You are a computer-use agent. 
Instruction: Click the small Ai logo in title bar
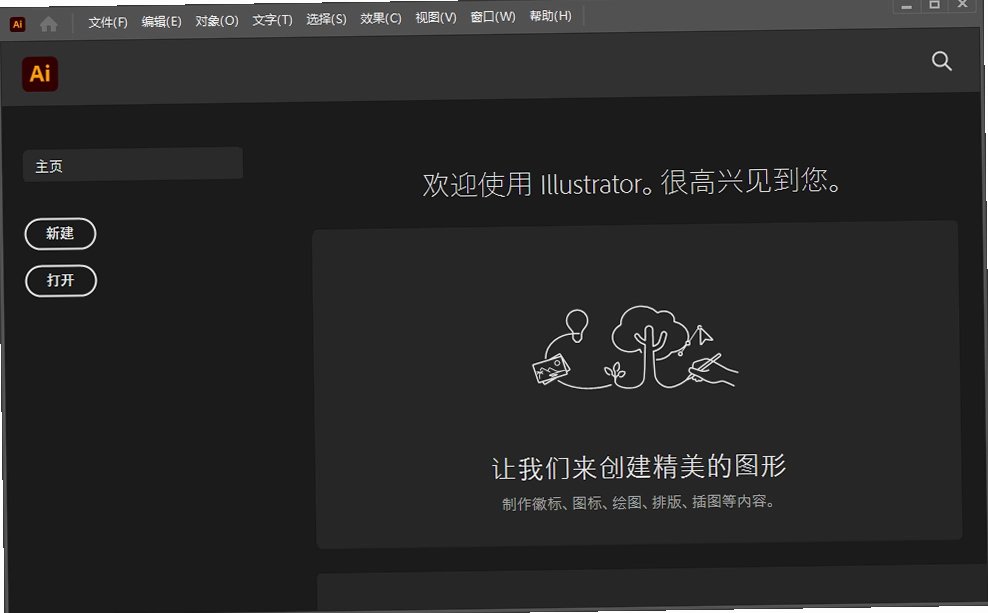coord(18,25)
